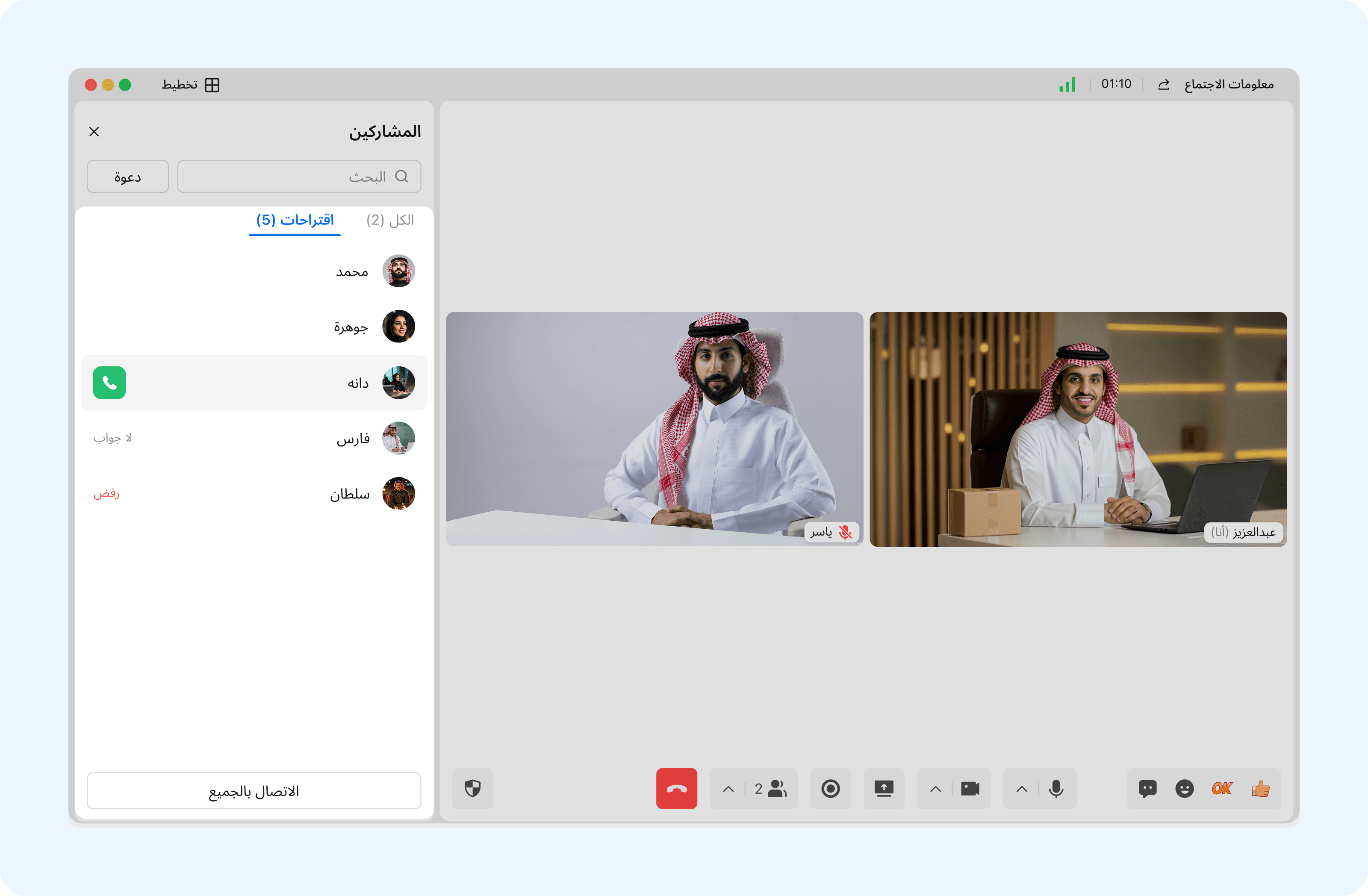Start recording with the record icon

click(x=830, y=789)
